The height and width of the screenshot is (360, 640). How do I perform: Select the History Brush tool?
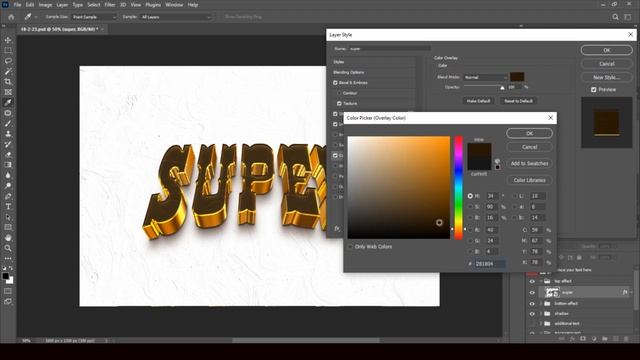pyautogui.click(x=8, y=144)
